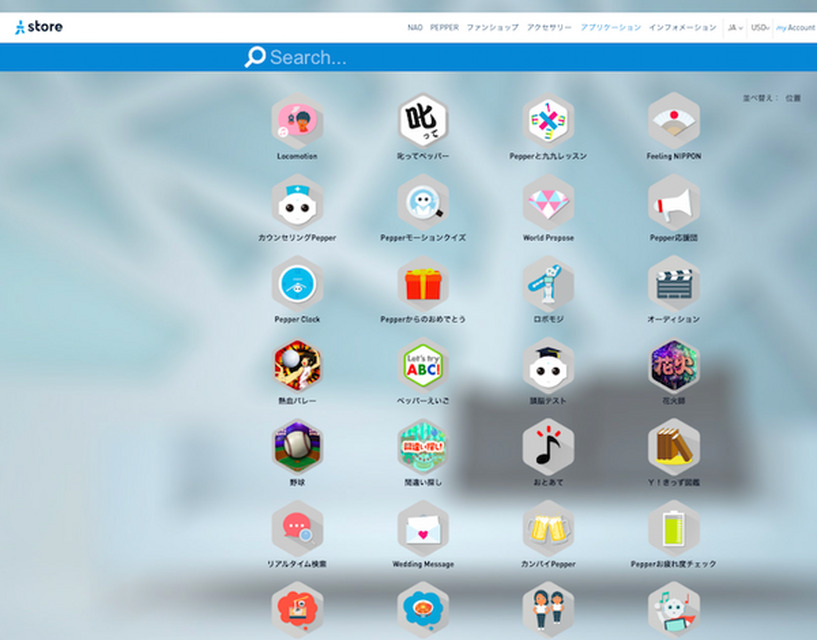Image resolution: width=817 pixels, height=640 pixels.
Task: Click the magnifying glass search icon
Action: [x=255, y=57]
